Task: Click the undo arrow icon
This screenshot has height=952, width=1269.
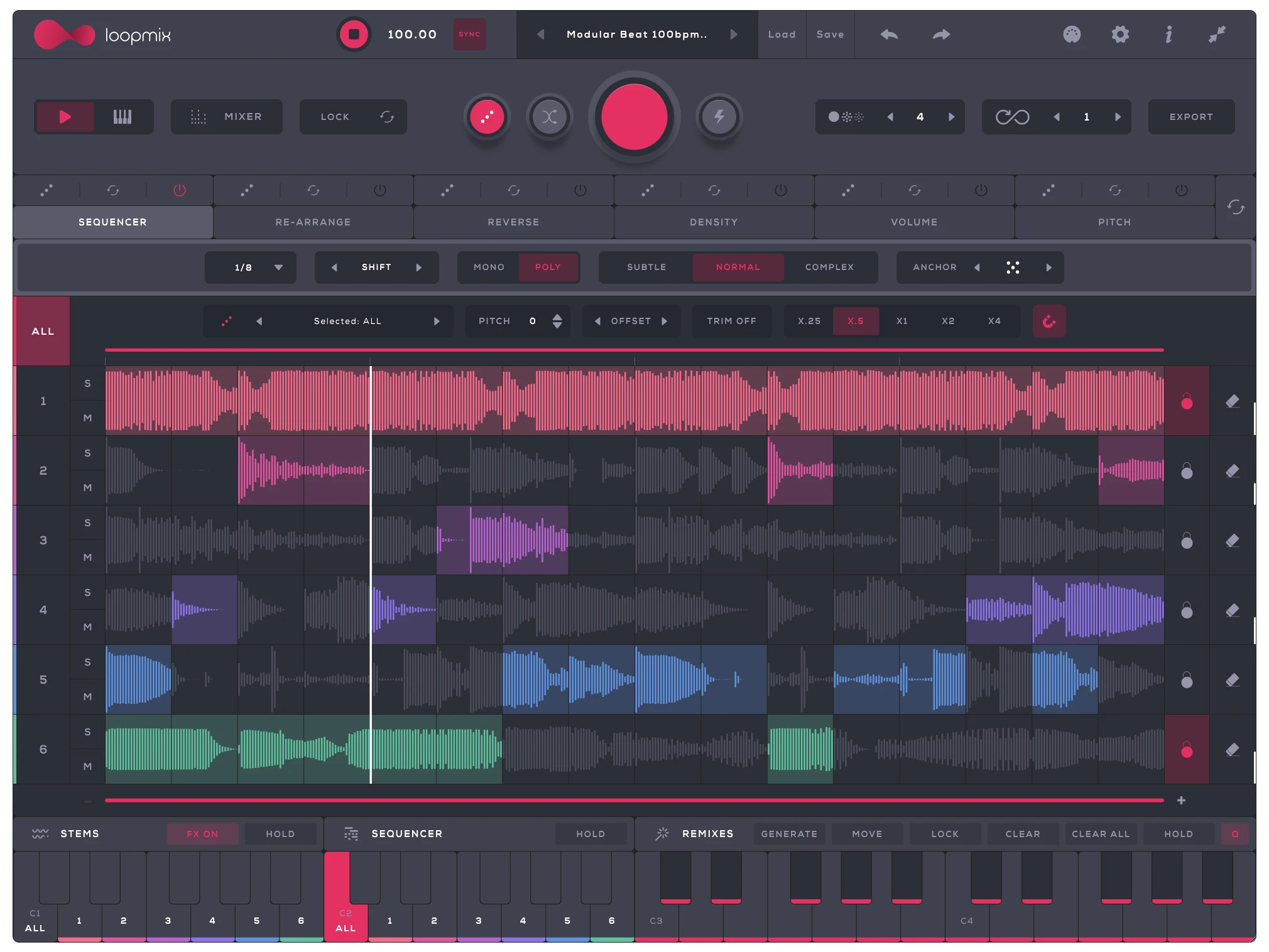Action: pos(889,35)
